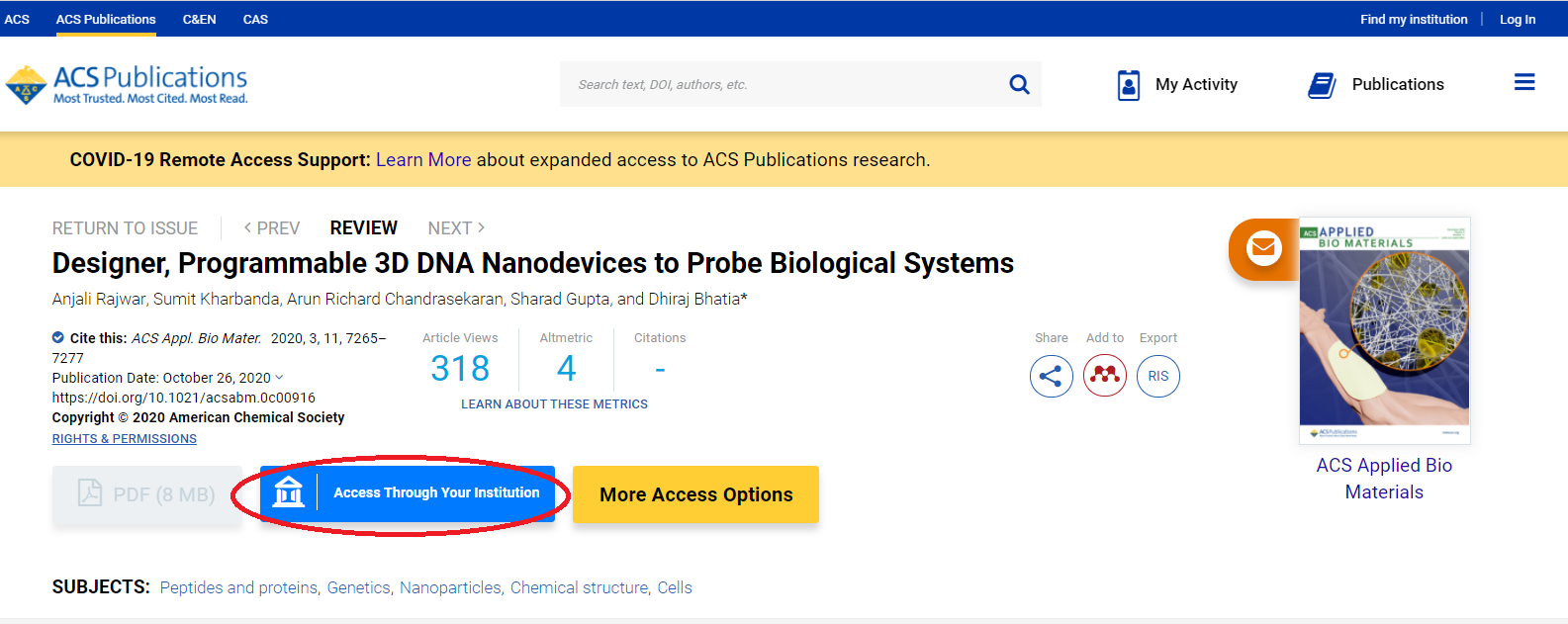Go to PREV article
The width and height of the screenshot is (1568, 624).
(x=272, y=228)
